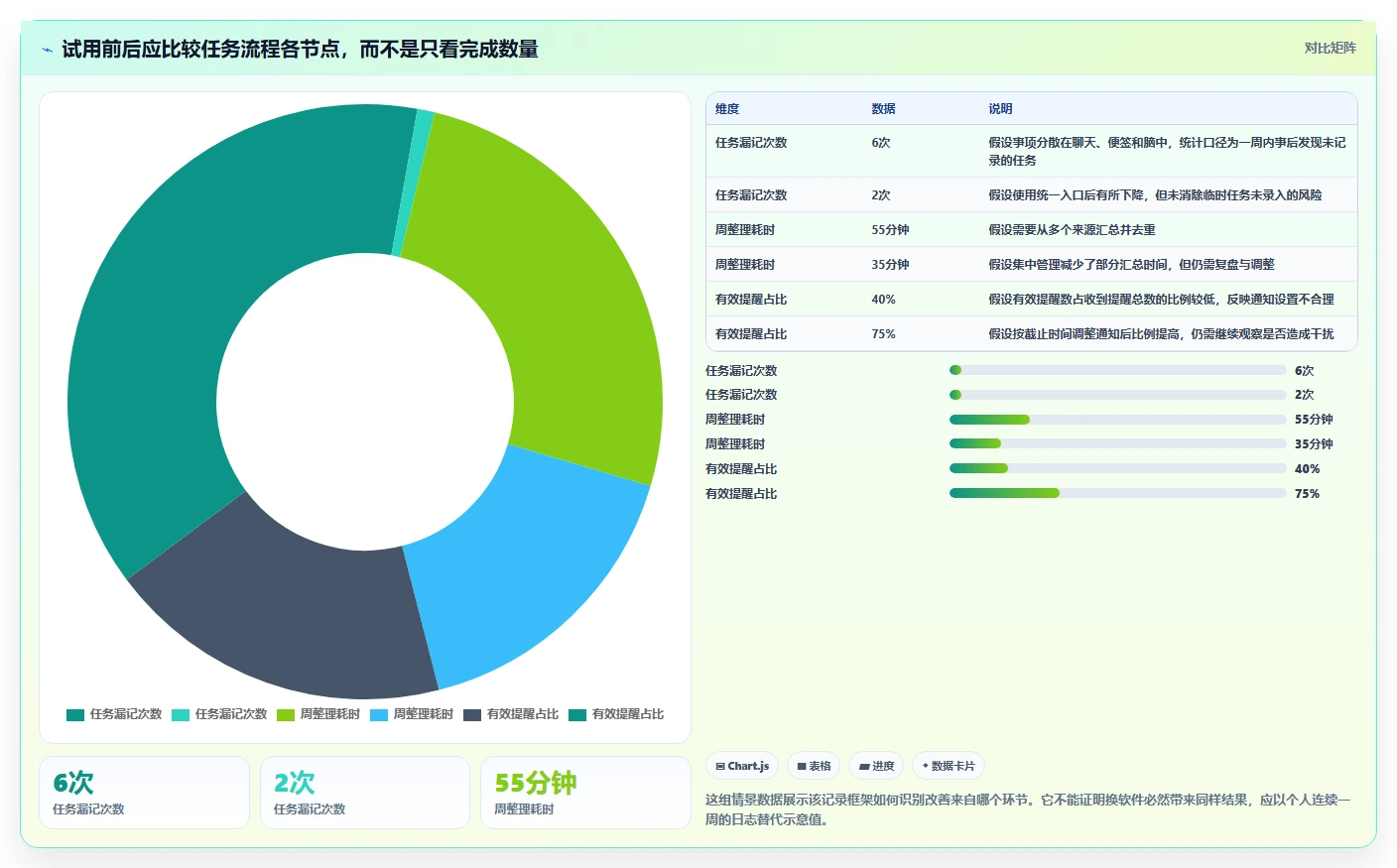Image resolution: width=1397 pixels, height=868 pixels.
Task: Toggle the dark teal 任务漏记次数 legend item
Action: [114, 714]
